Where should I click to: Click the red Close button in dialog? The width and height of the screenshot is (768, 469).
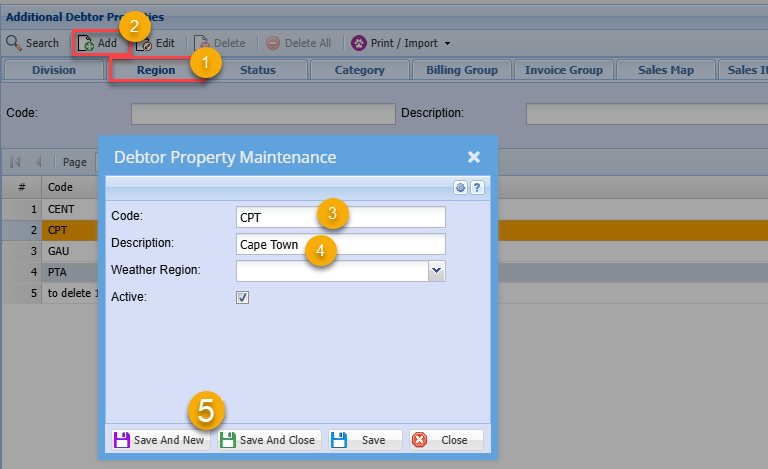coord(446,440)
